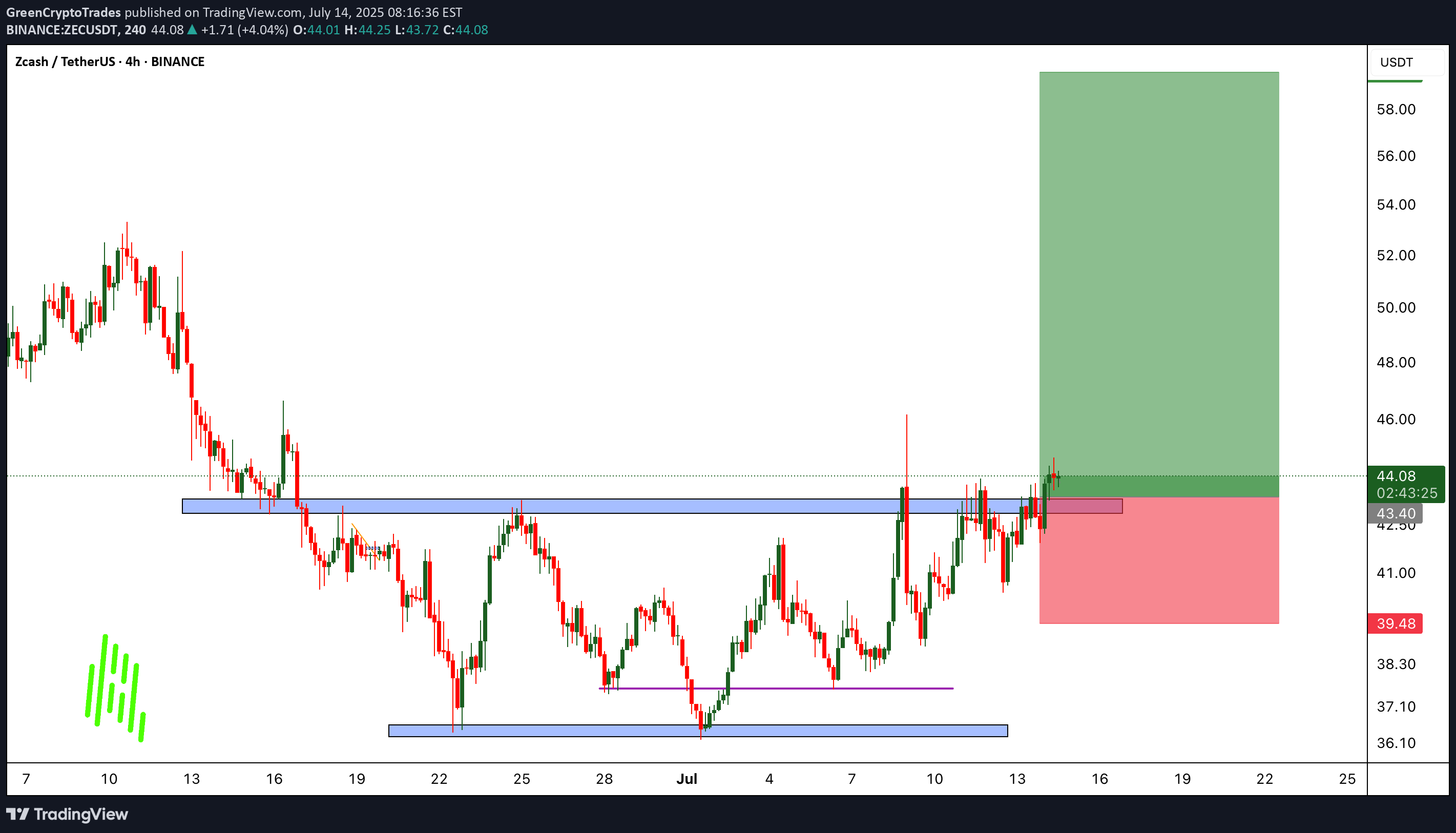
Task: Click the red 39.48 stop price label
Action: [1395, 623]
